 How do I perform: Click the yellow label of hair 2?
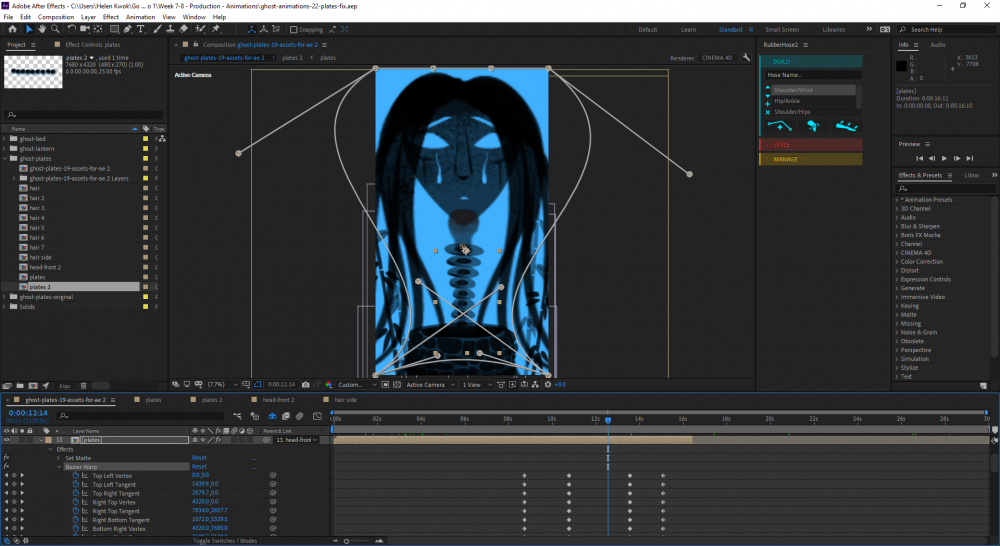coord(145,198)
